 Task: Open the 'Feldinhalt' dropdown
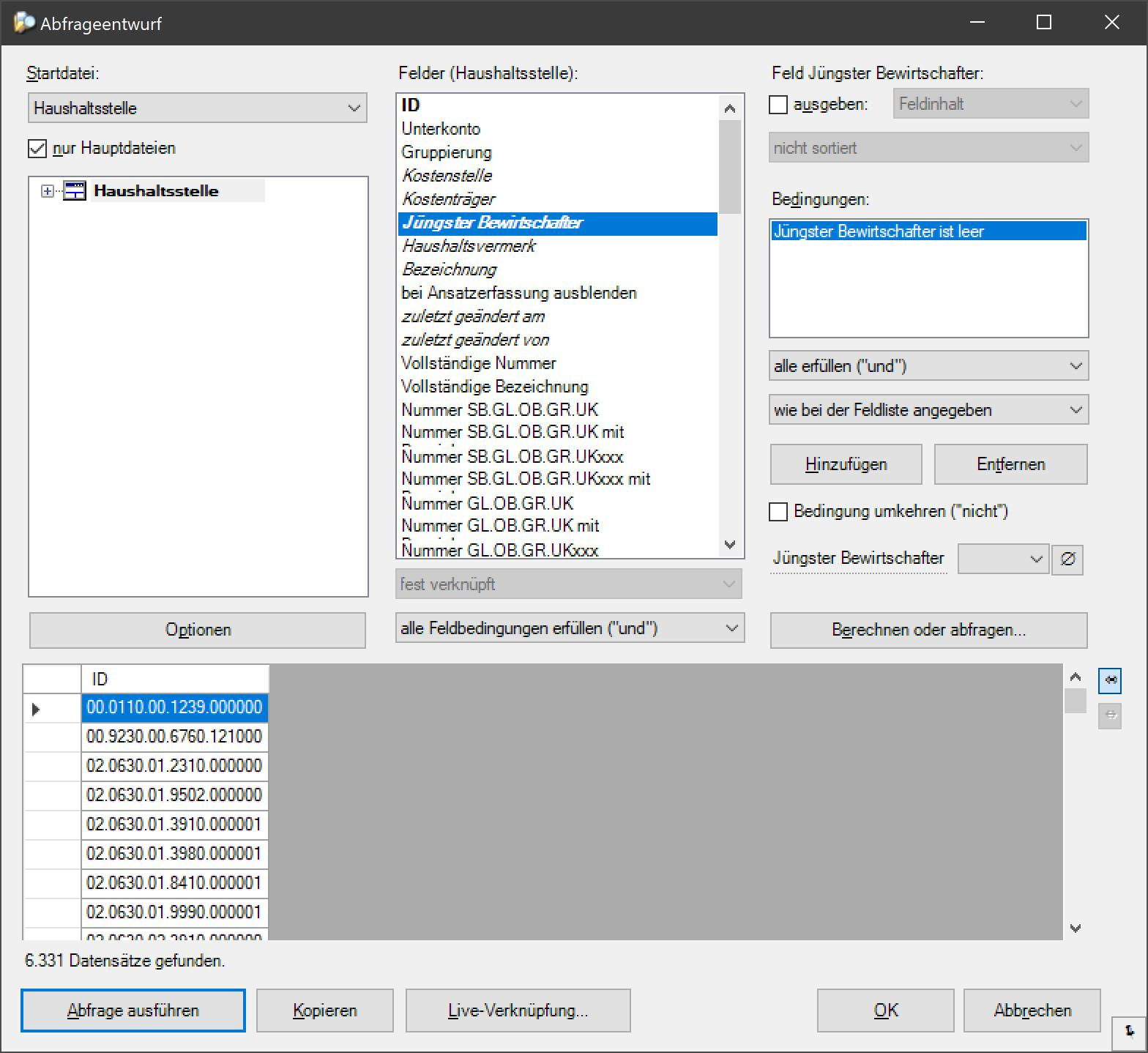pos(991,103)
